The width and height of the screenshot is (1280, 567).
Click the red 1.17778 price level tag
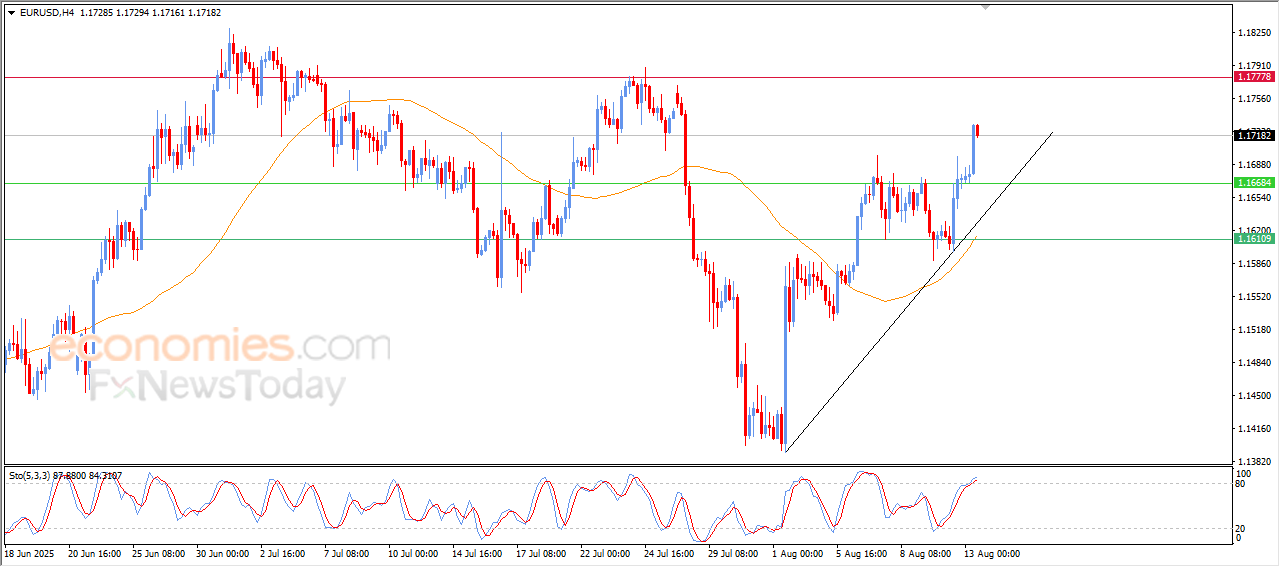point(1254,77)
